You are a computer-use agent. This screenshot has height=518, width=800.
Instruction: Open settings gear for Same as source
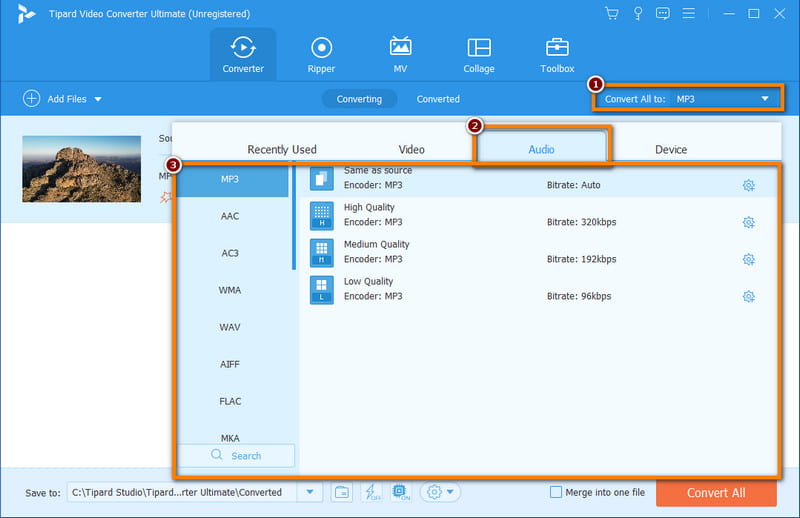point(748,185)
